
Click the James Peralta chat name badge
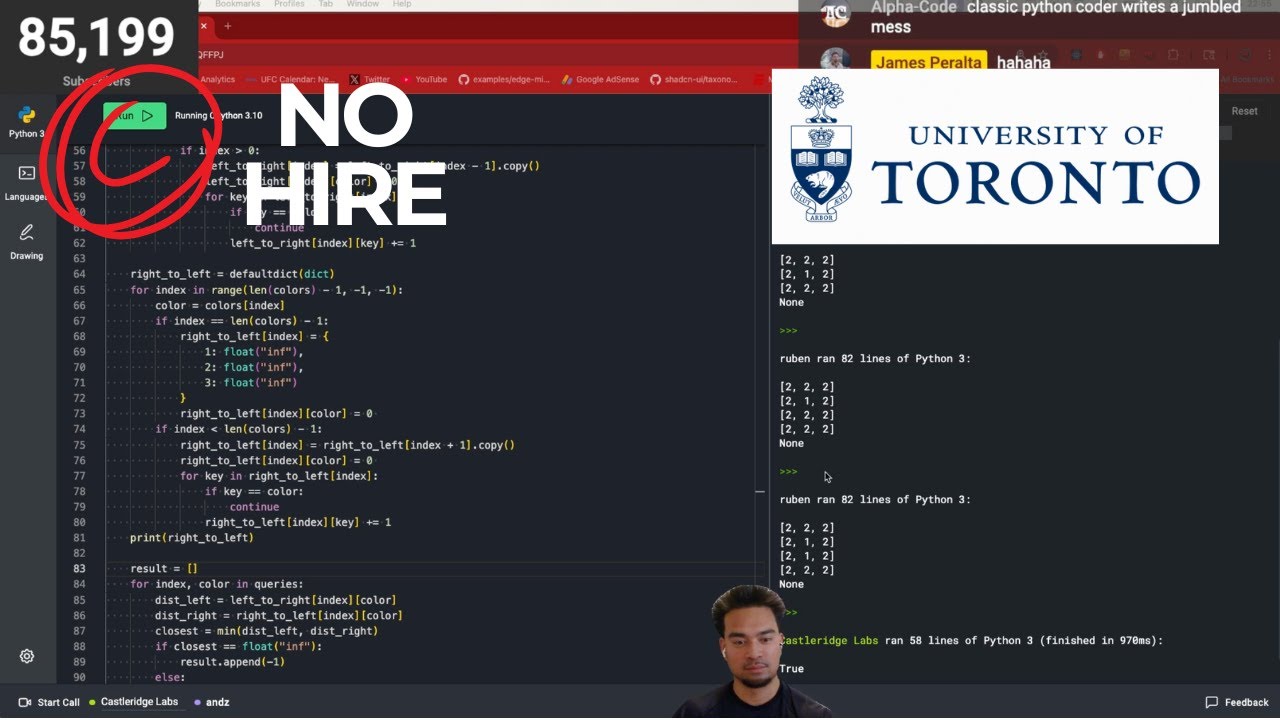click(929, 62)
